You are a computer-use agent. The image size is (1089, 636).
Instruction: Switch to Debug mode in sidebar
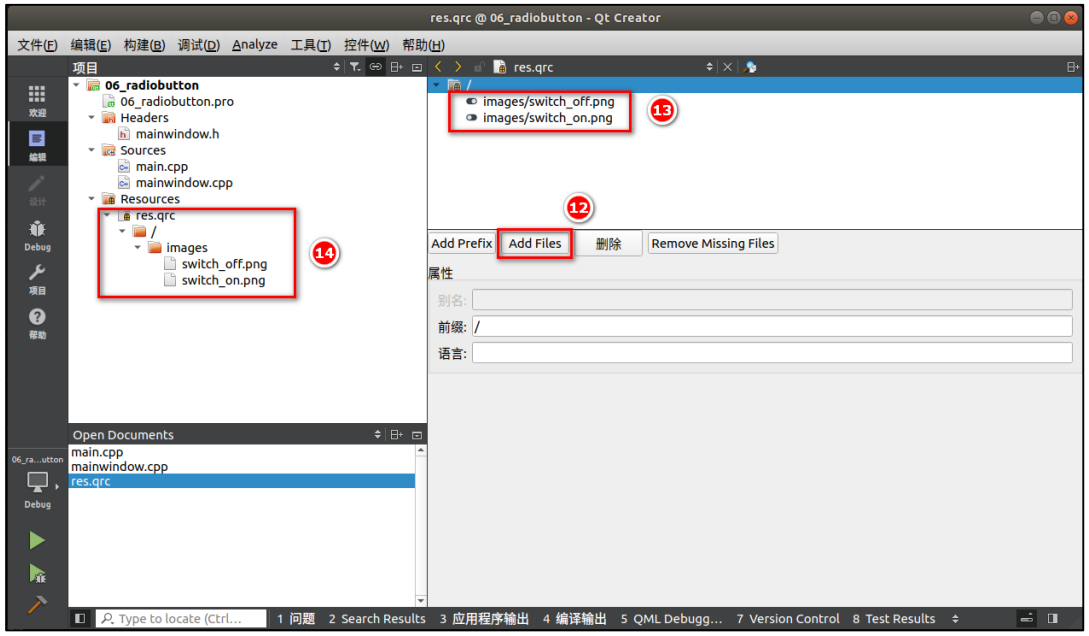click(37, 235)
